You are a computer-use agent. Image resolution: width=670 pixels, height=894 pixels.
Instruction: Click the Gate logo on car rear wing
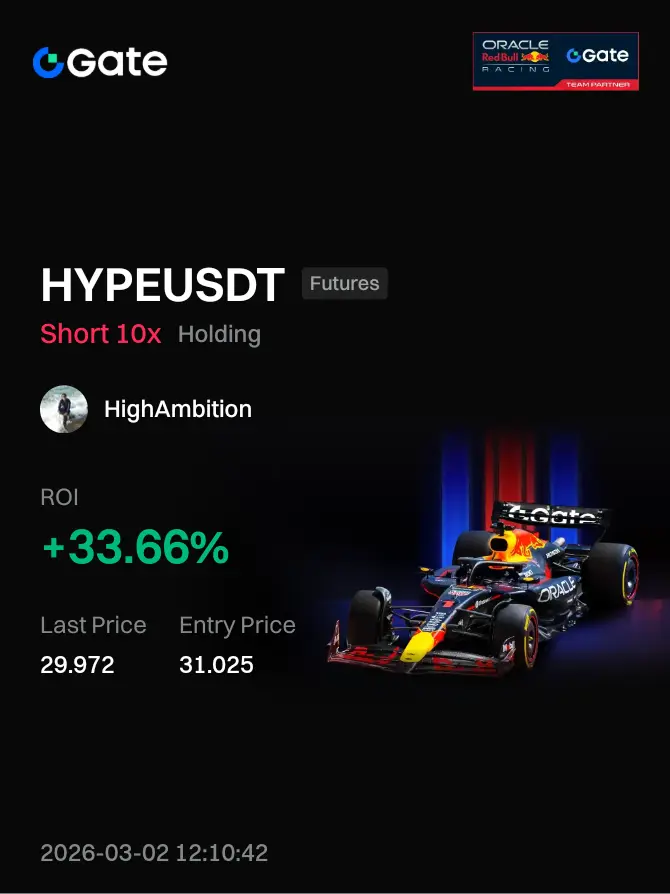coord(551,515)
